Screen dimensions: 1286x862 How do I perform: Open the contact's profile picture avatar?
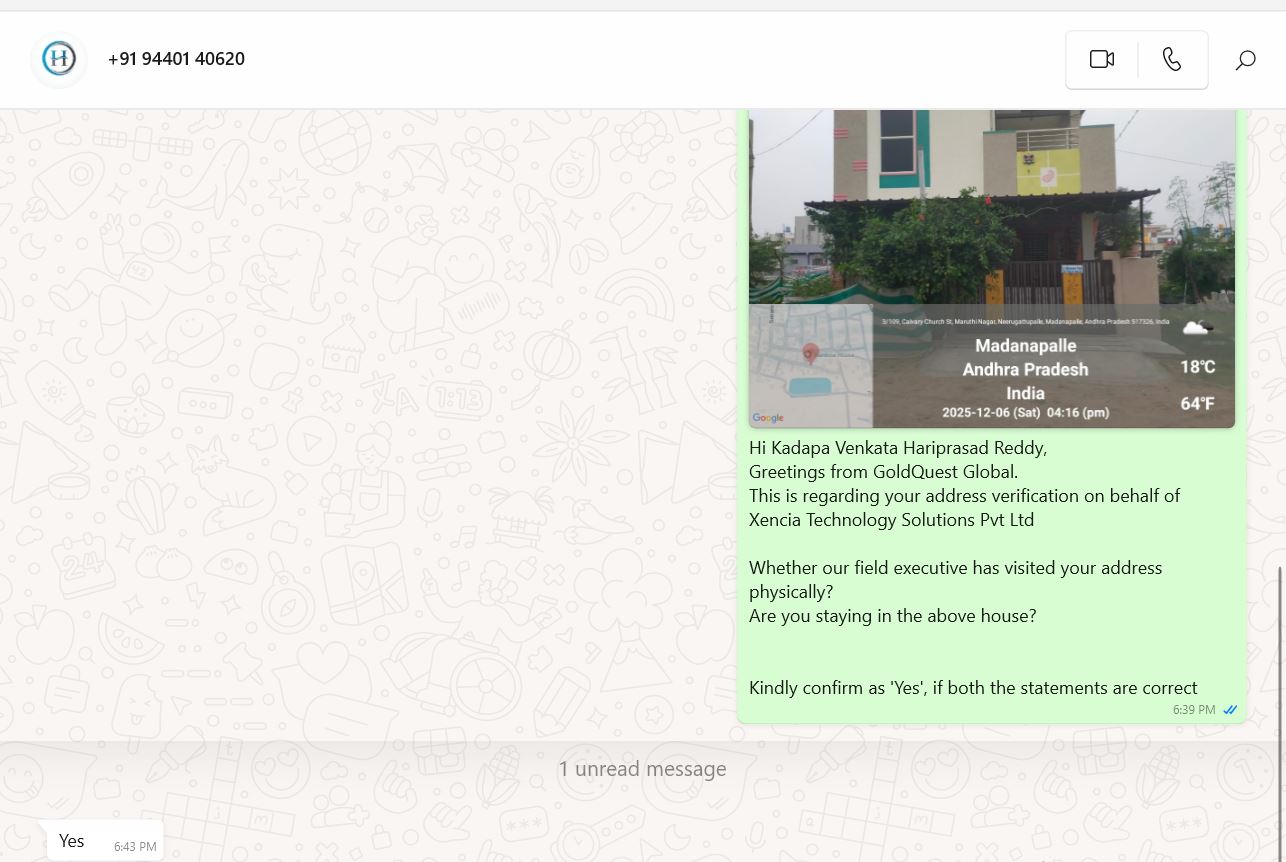coord(59,59)
